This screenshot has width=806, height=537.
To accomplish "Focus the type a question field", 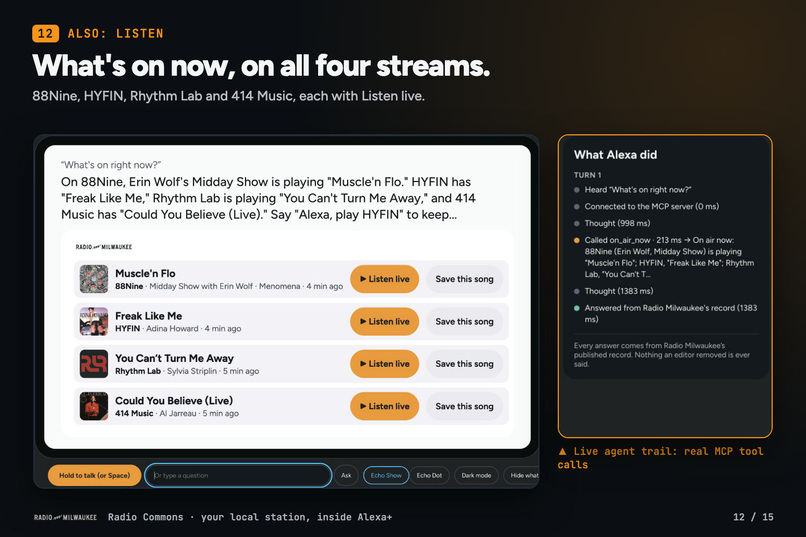I will tap(238, 475).
